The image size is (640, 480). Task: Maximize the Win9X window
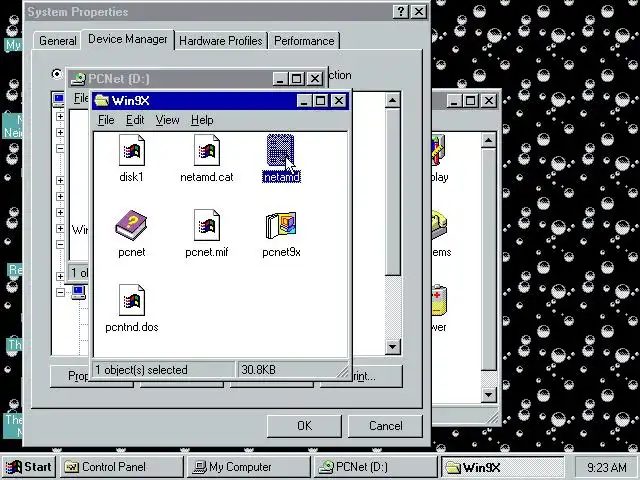point(321,101)
